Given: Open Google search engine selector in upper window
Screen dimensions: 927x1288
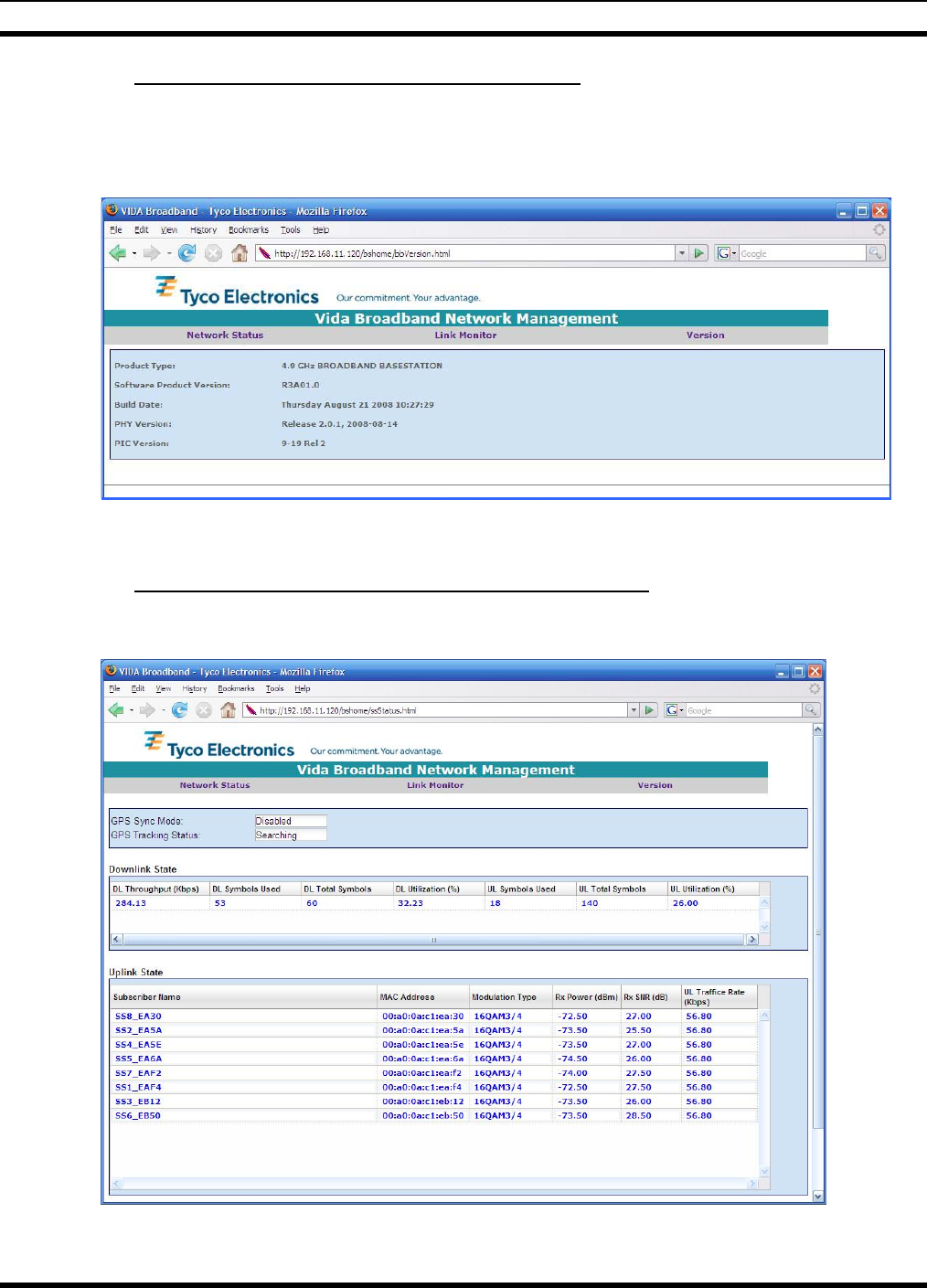Looking at the screenshot, I should pyautogui.click(x=726, y=253).
